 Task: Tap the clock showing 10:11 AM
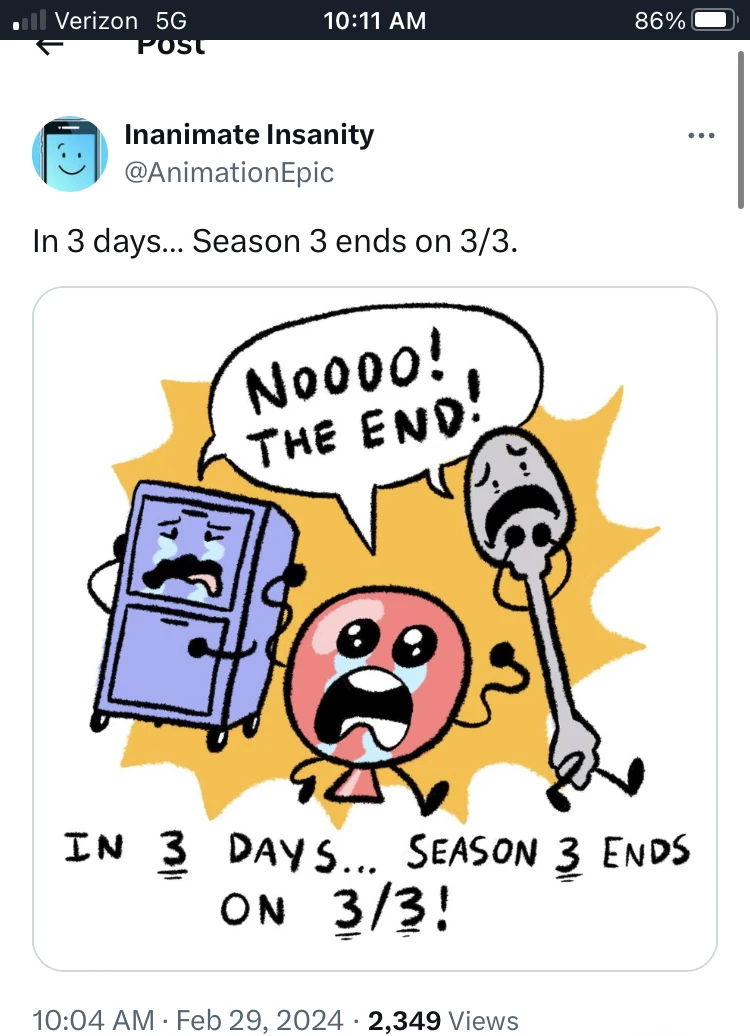point(374,19)
